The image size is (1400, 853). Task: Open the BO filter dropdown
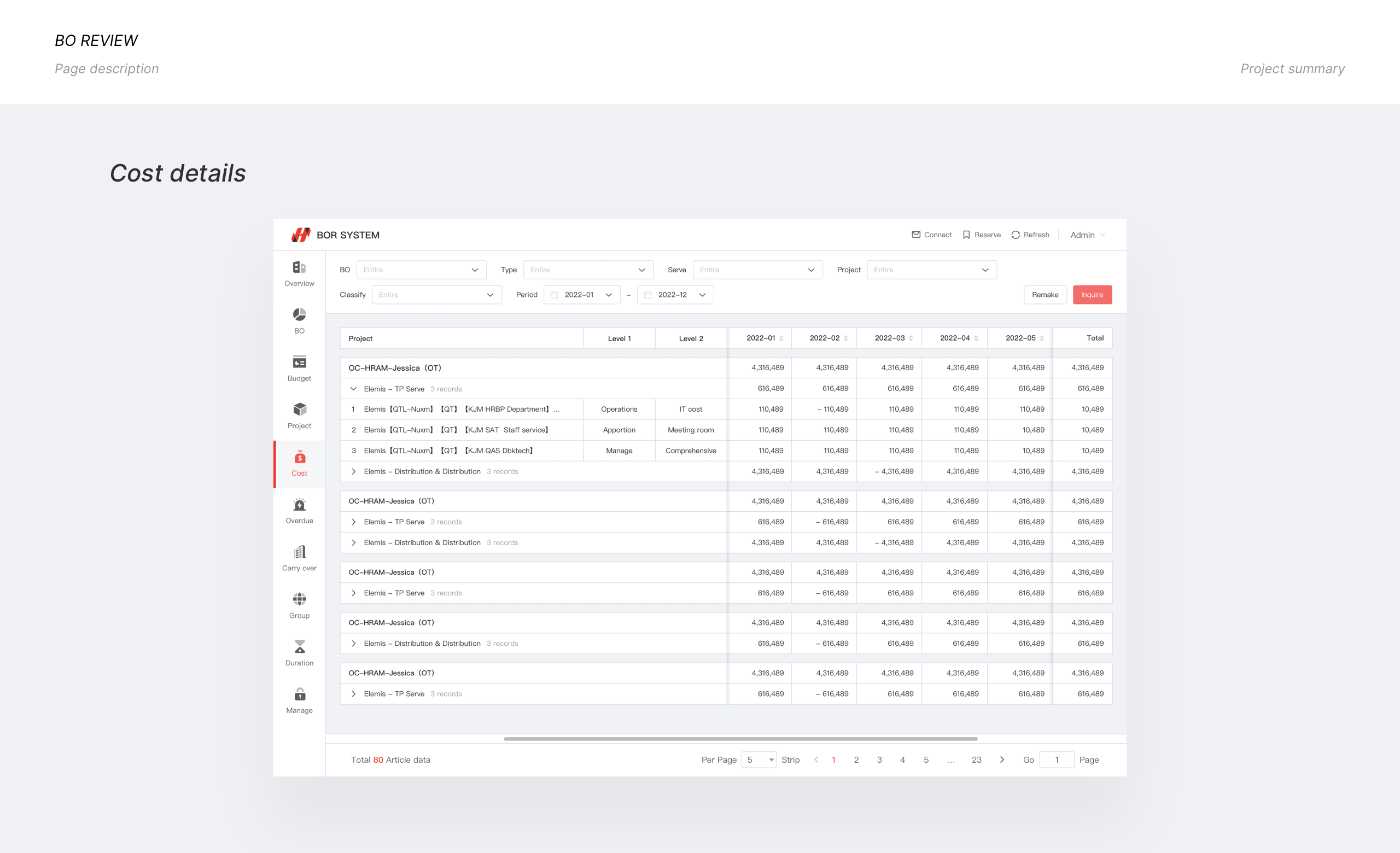click(x=421, y=270)
